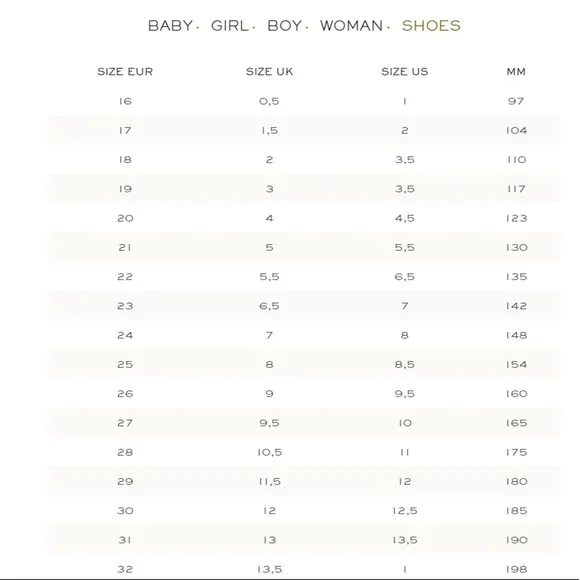Screen dimensions: 580x580
Task: Click the SIZE US column header
Action: pyautogui.click(x=405, y=72)
